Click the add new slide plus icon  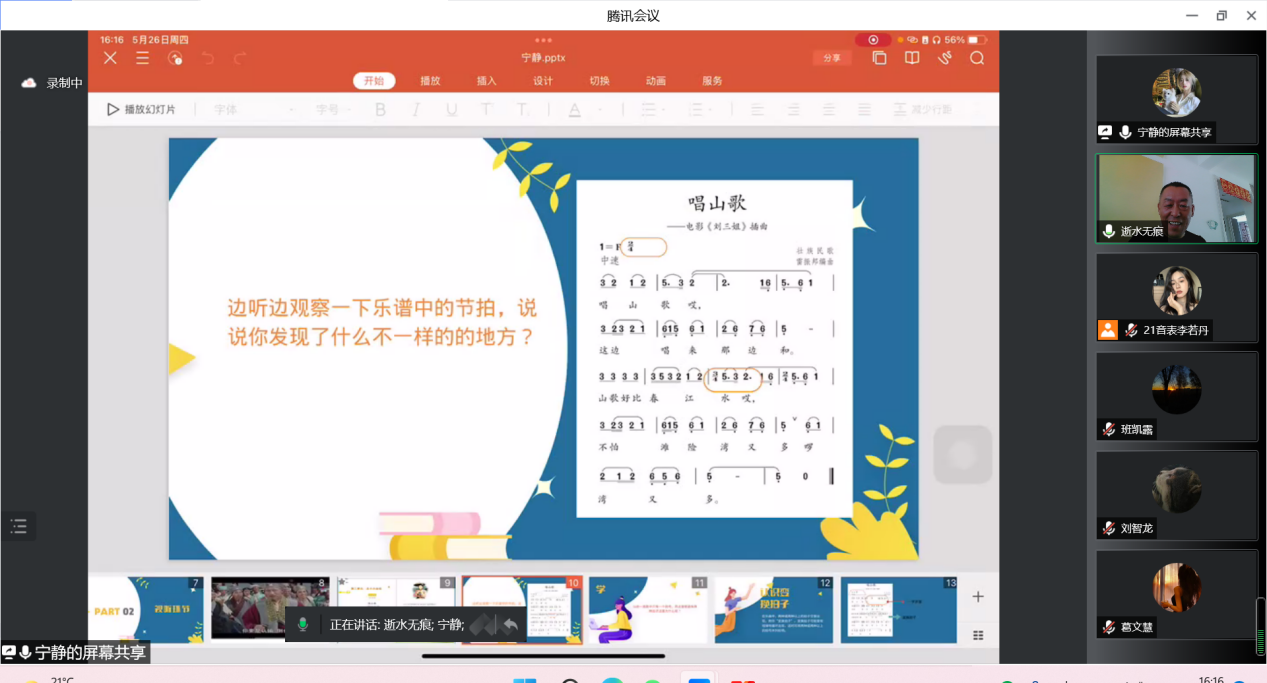(978, 597)
